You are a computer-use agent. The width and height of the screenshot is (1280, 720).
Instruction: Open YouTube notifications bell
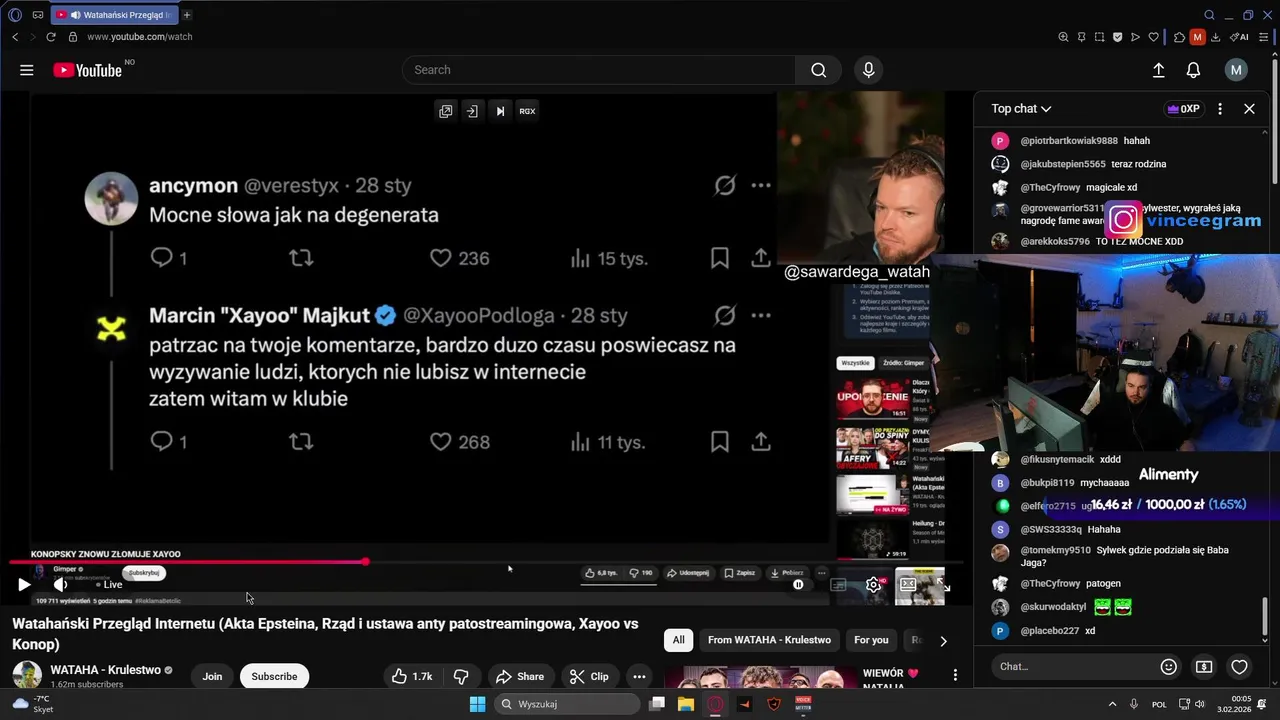click(1193, 70)
